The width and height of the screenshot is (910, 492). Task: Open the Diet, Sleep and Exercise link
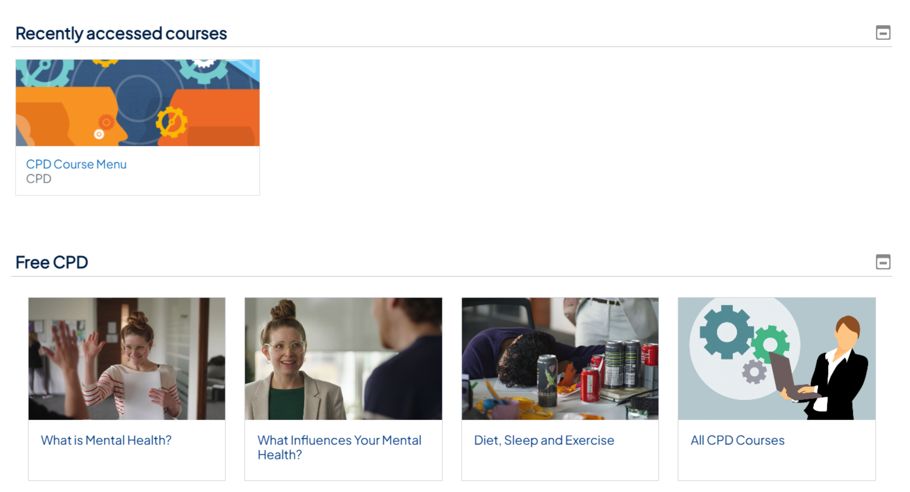tap(544, 440)
